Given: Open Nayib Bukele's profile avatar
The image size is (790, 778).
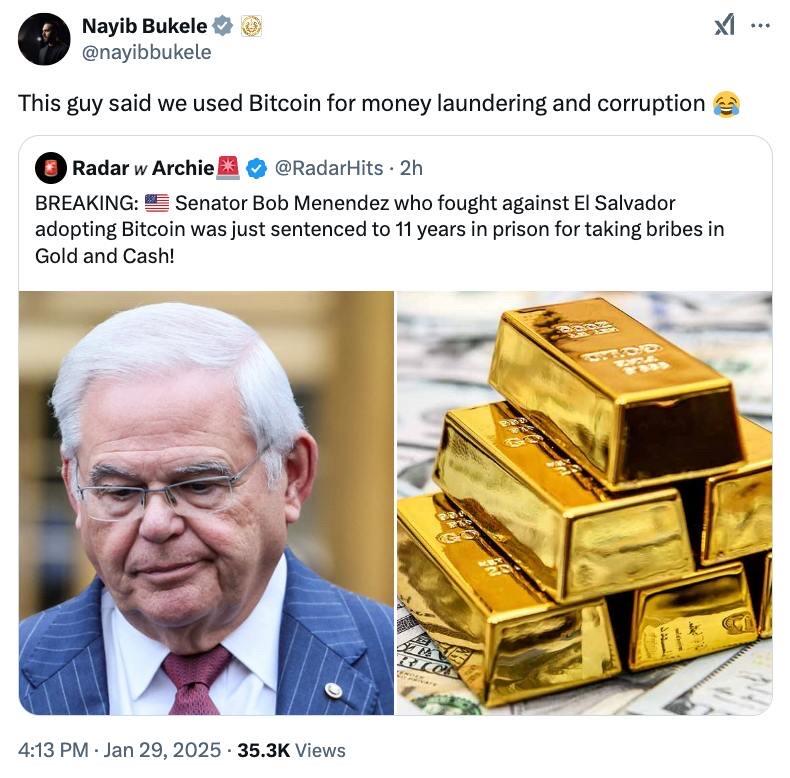Looking at the screenshot, I should pos(44,39).
